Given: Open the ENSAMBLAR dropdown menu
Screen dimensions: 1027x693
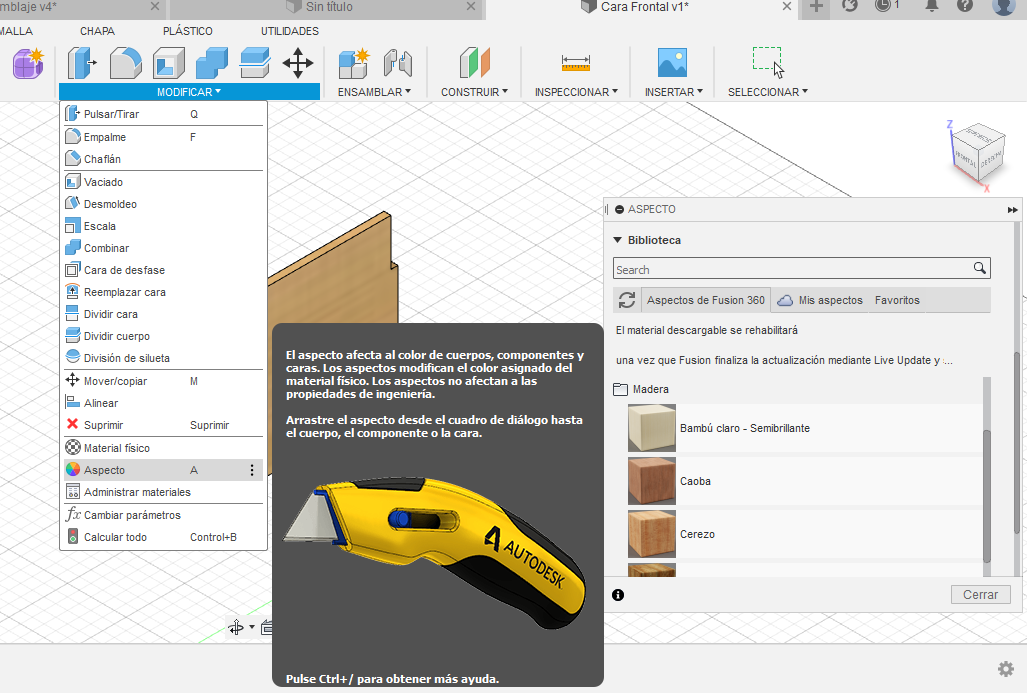Looking at the screenshot, I should [374, 92].
